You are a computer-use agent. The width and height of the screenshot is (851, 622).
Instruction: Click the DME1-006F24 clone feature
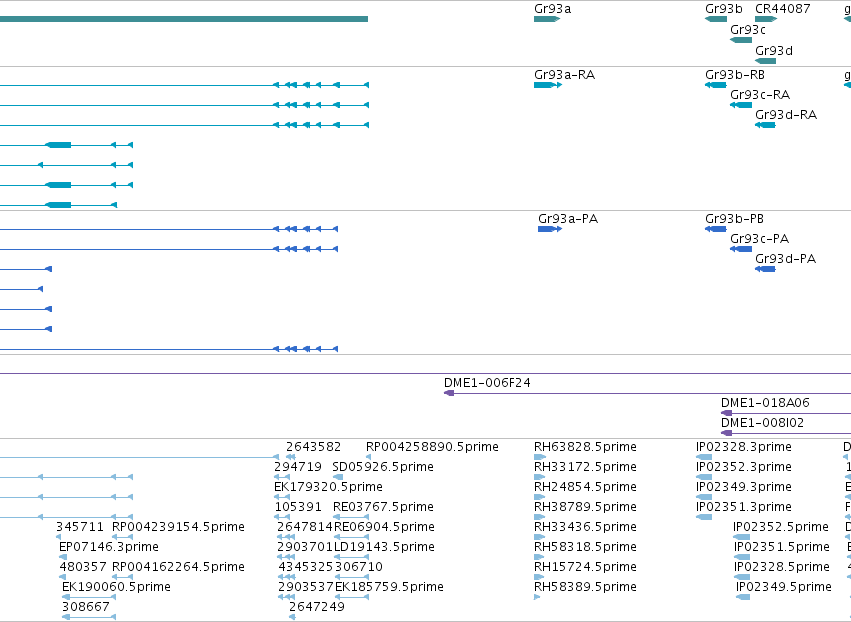[x=647, y=393]
